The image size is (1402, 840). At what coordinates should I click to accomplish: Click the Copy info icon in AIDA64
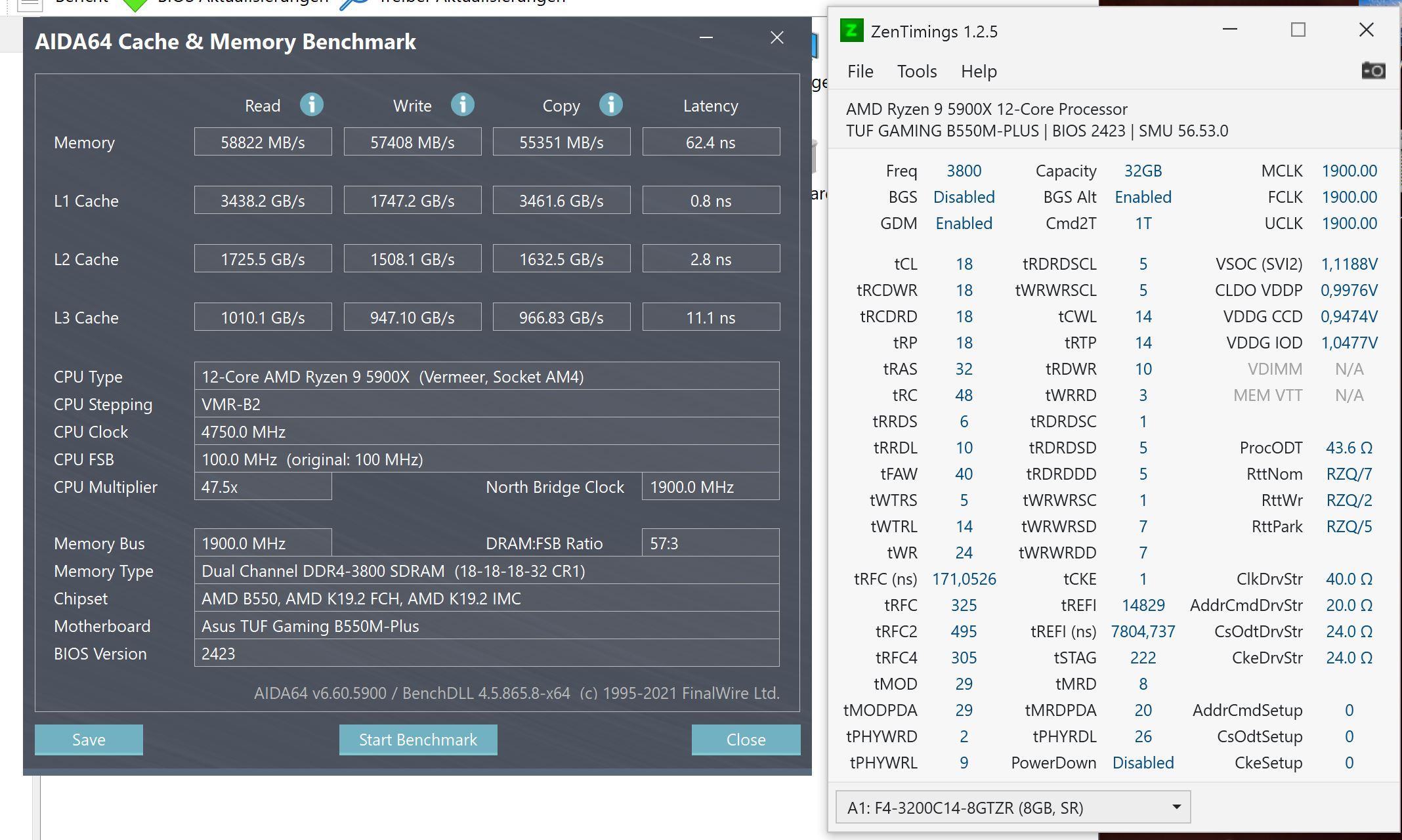[x=611, y=105]
